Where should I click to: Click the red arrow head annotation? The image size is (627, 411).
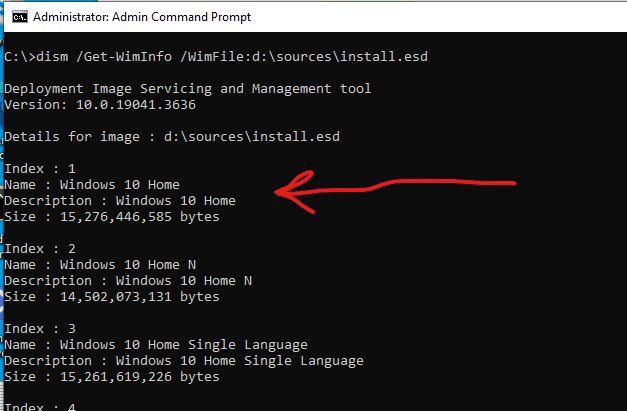pyautogui.click(x=294, y=192)
